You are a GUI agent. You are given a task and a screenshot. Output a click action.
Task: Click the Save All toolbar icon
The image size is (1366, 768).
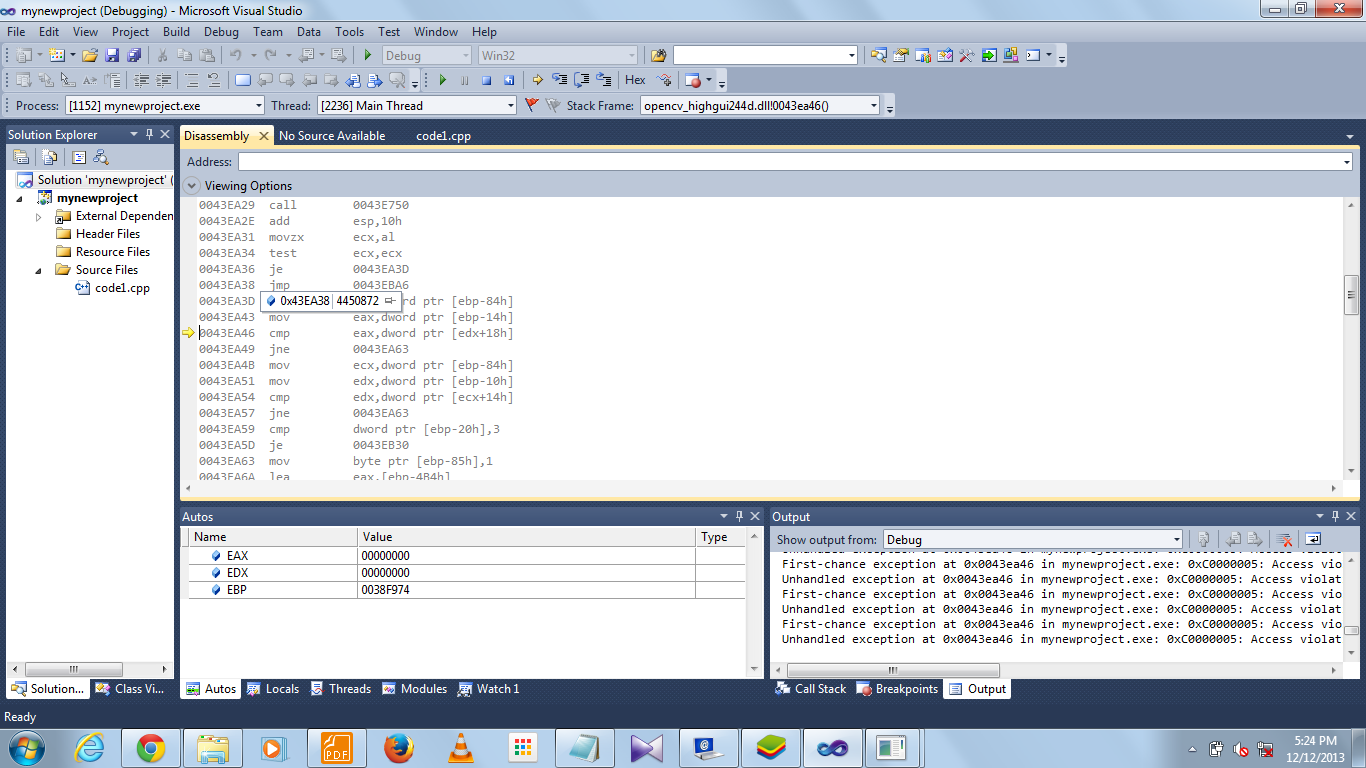[x=133, y=55]
